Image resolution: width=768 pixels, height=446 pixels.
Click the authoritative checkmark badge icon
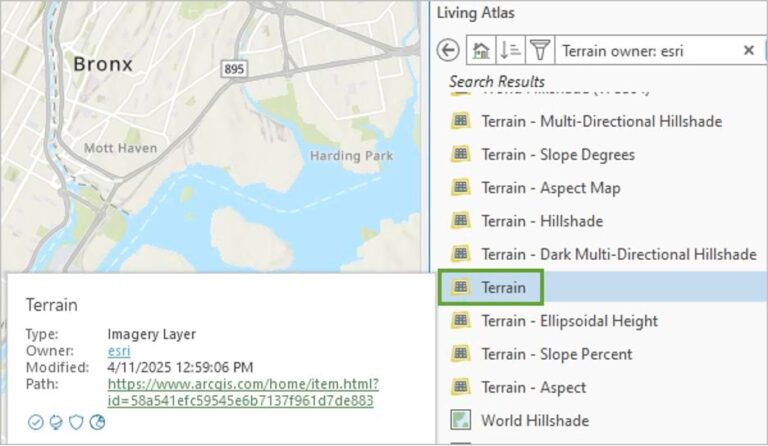36,422
